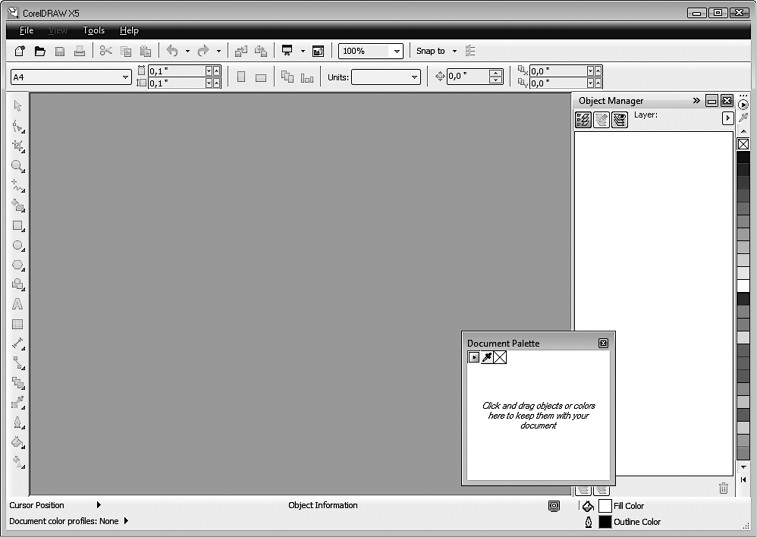
Task: Click the nudge offset 0,0 field
Action: (x=467, y=77)
